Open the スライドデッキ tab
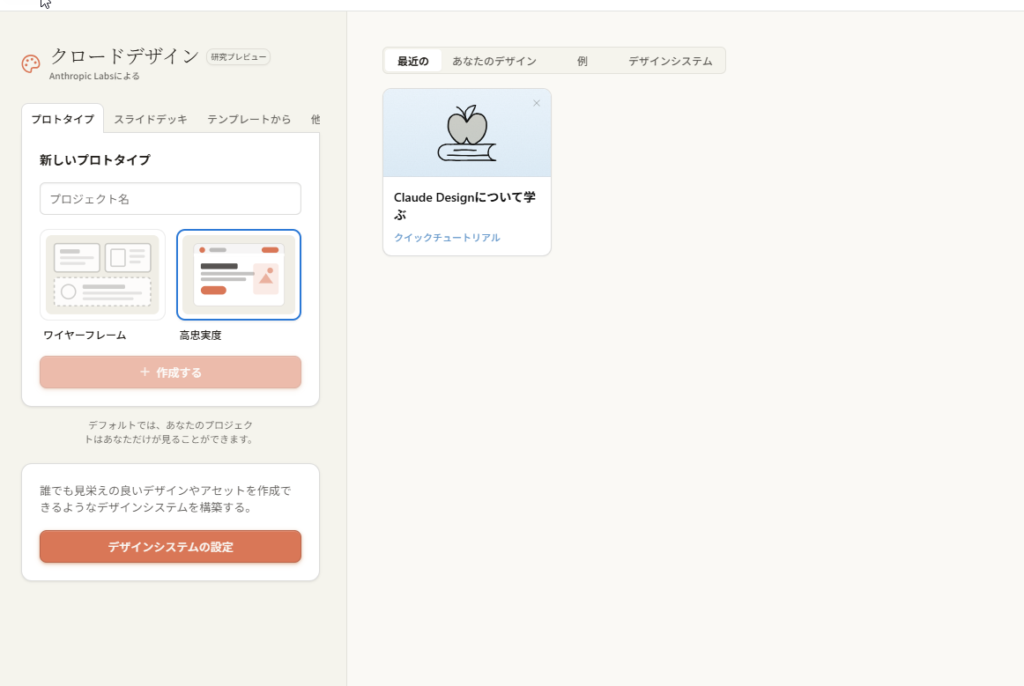Image resolution: width=1024 pixels, height=686 pixels. (x=150, y=119)
